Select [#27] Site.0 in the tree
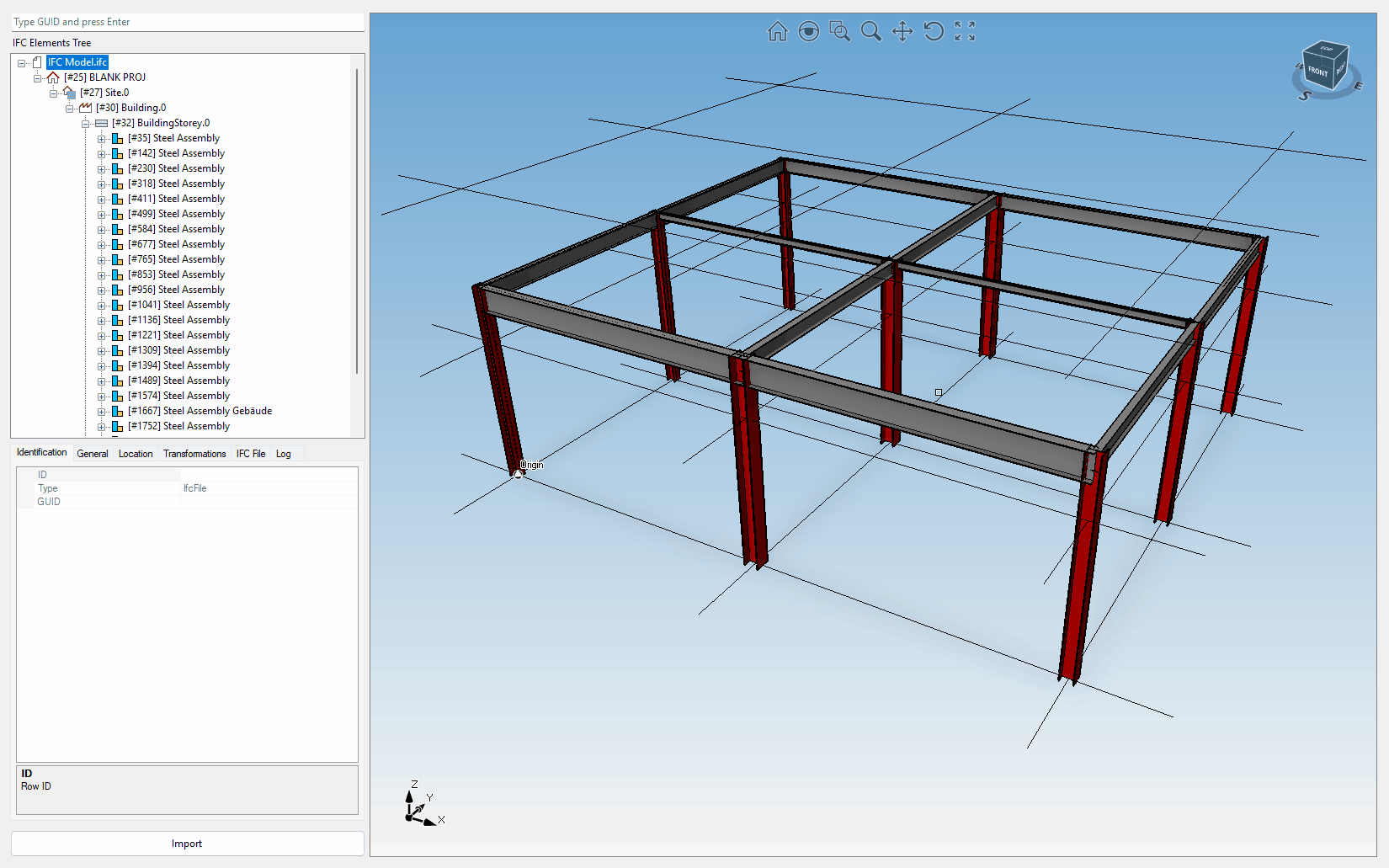The height and width of the screenshot is (868, 1389). [x=104, y=93]
